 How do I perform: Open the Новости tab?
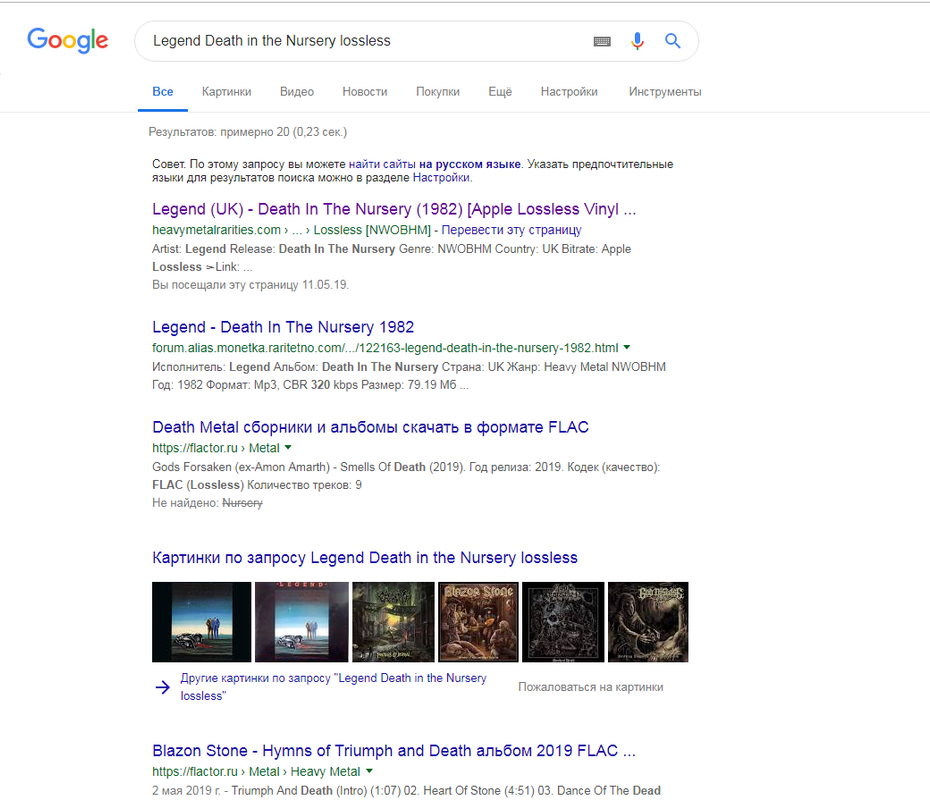click(x=365, y=92)
